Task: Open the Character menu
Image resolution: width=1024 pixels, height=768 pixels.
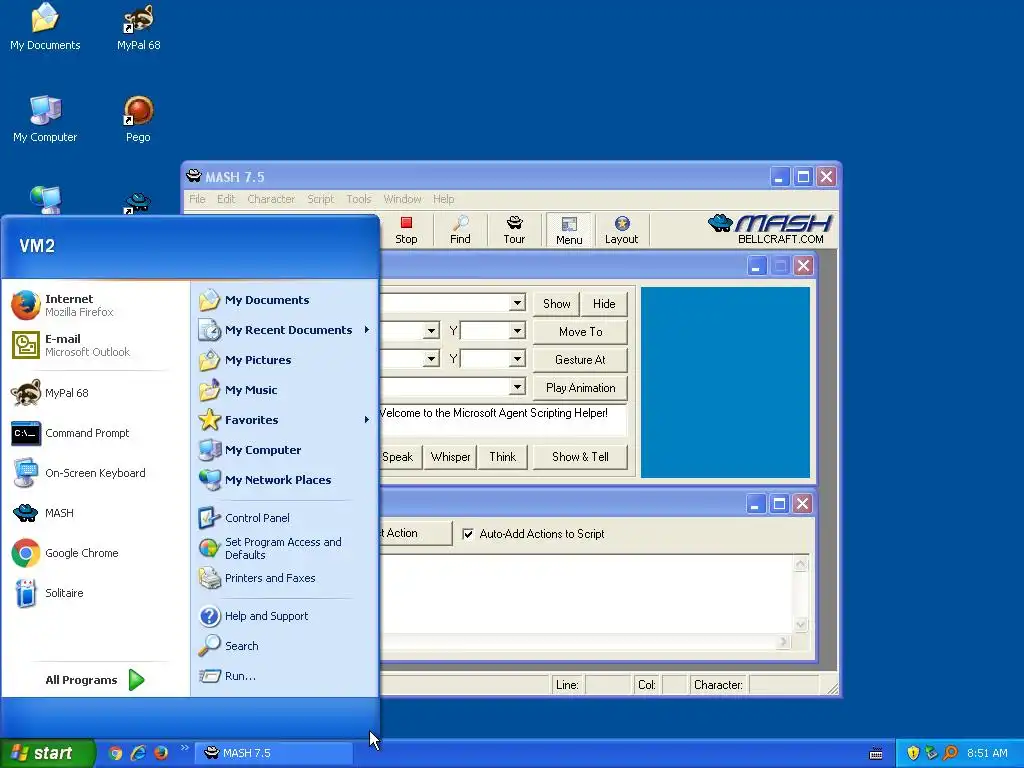Action: click(271, 199)
